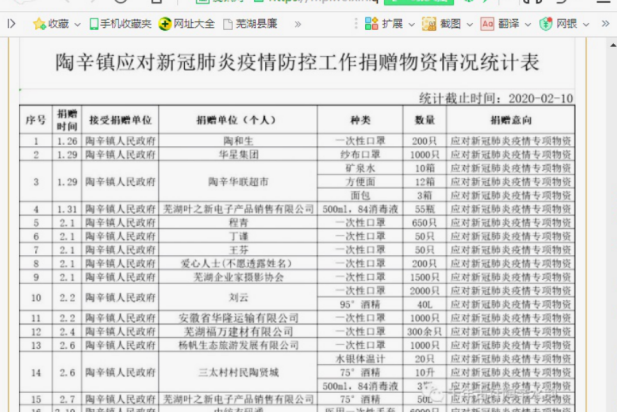Image resolution: width=617 pixels, height=412 pixels.
Task: Click the cell 芜湖企业家摄影协会
Action: click(x=238, y=277)
